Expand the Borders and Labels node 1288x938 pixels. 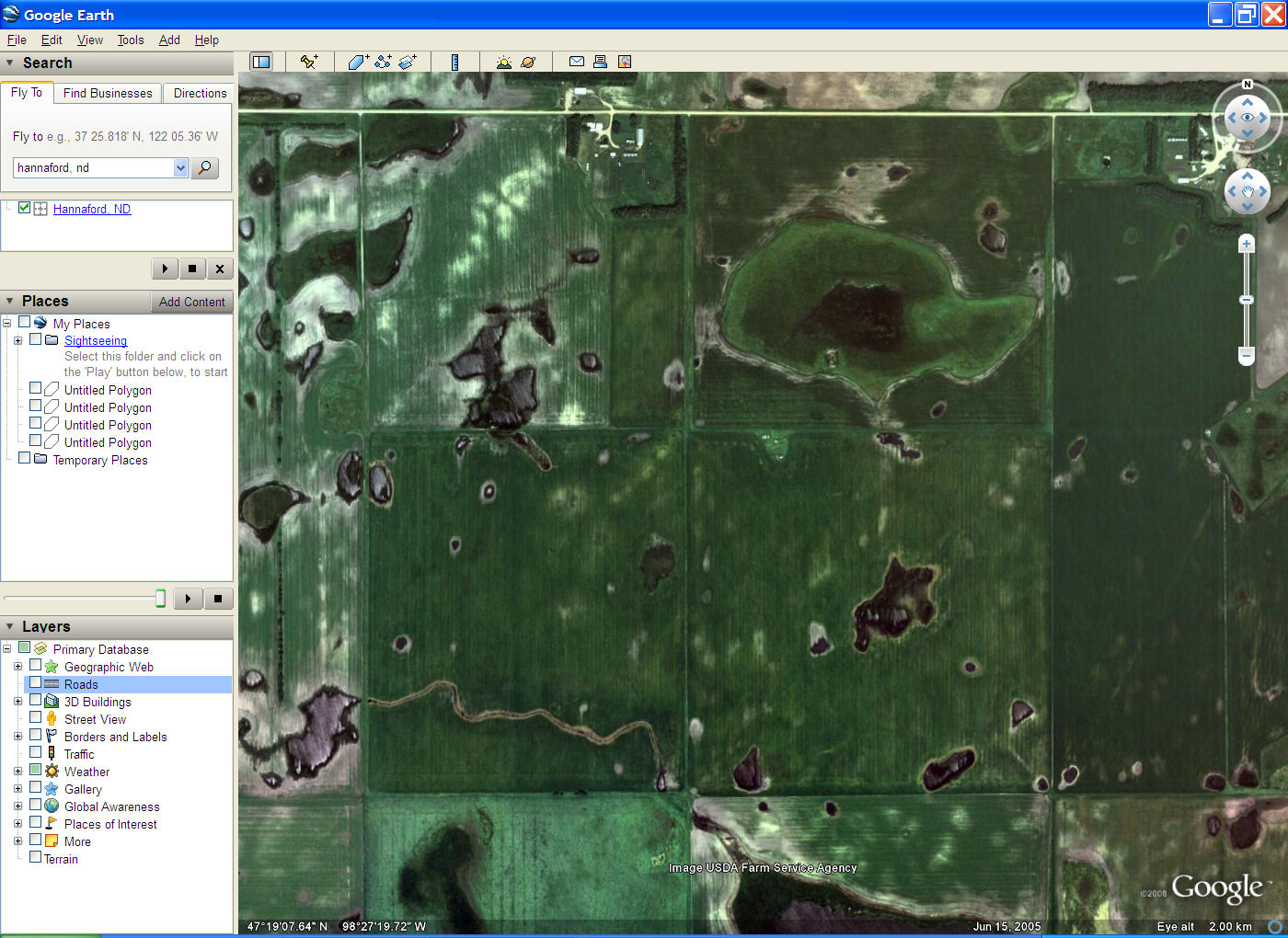(17, 737)
